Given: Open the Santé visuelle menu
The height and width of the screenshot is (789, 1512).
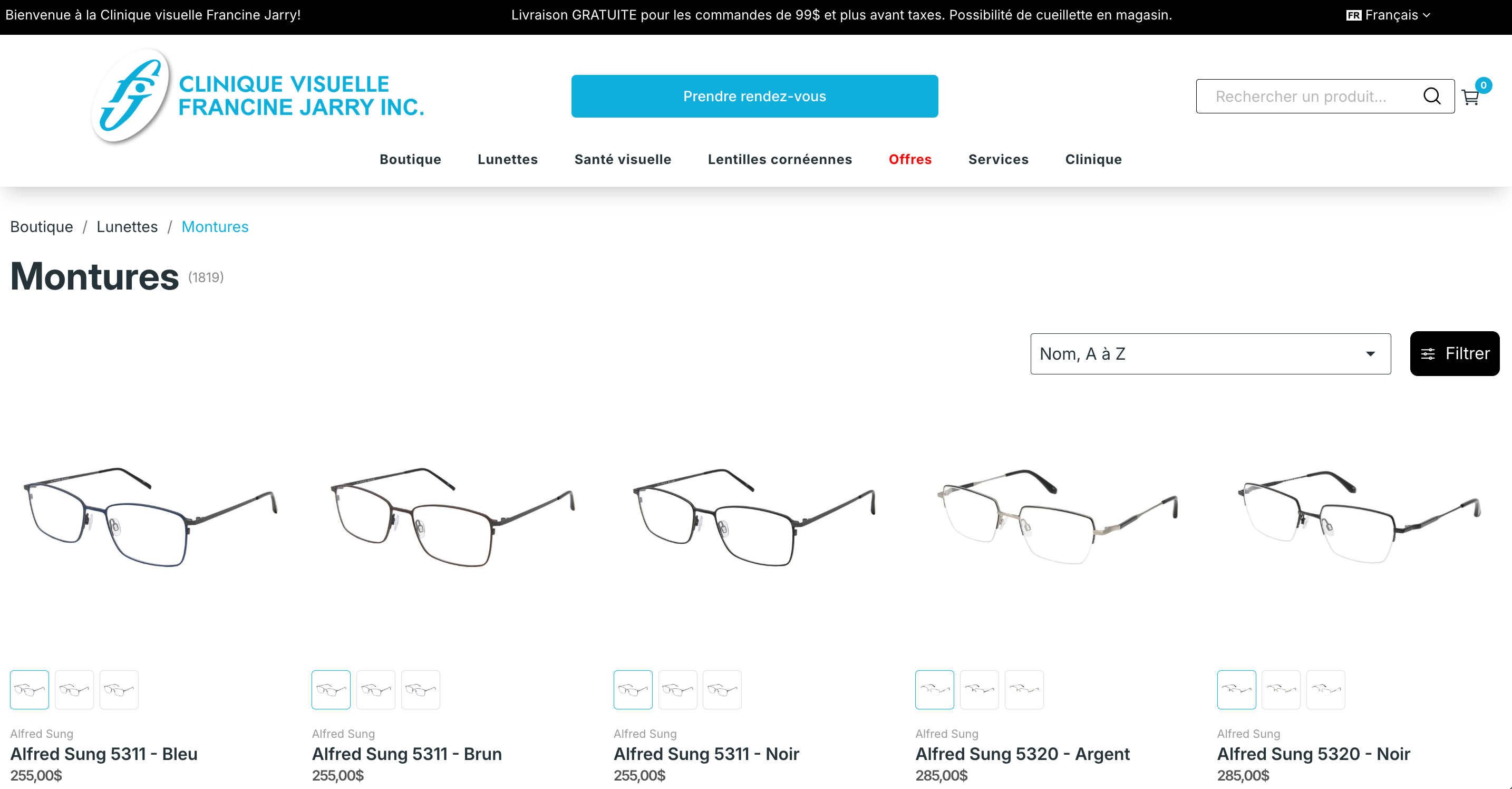Looking at the screenshot, I should pos(623,159).
